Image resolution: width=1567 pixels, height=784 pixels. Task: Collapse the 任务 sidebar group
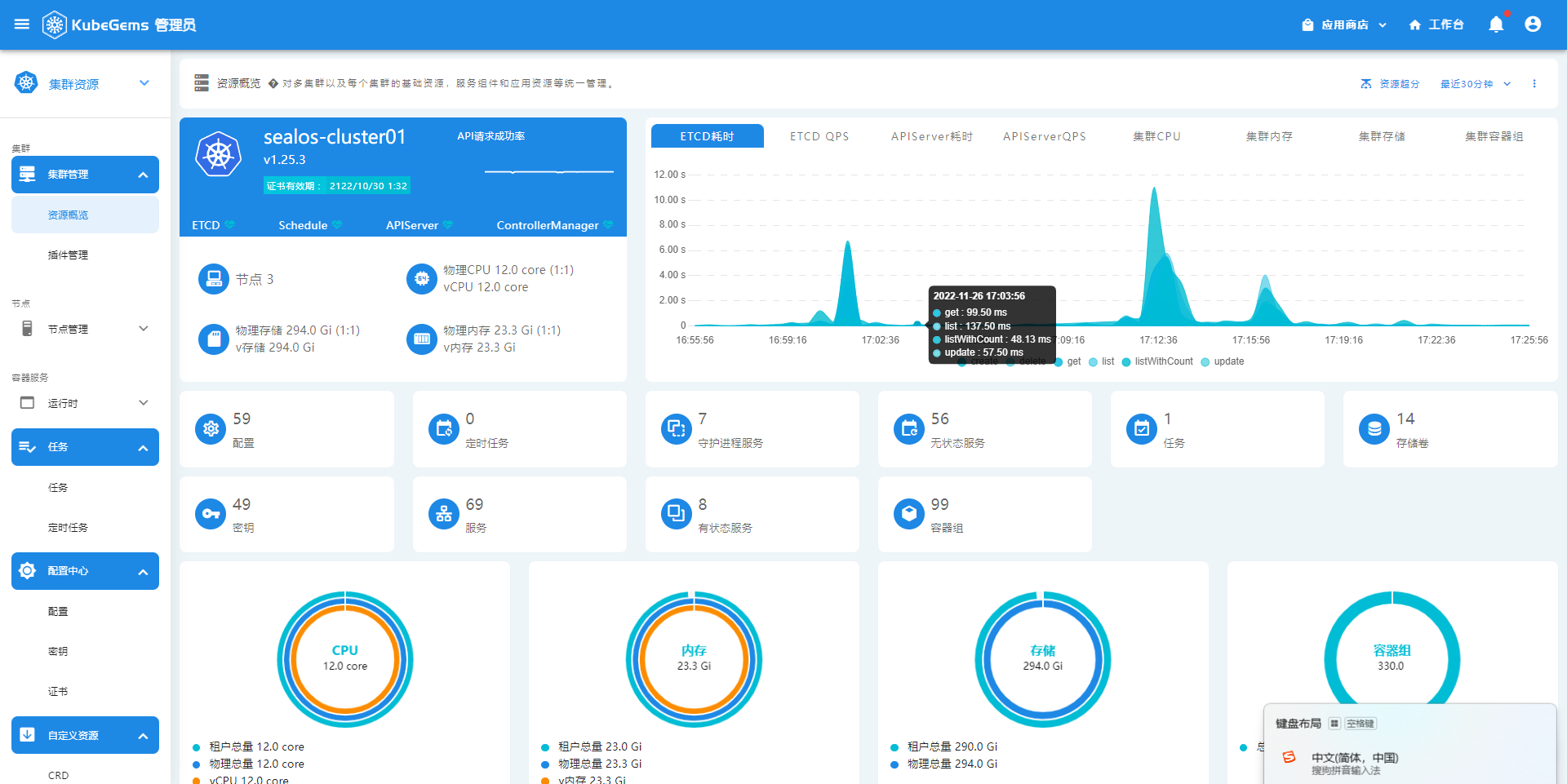click(x=144, y=447)
